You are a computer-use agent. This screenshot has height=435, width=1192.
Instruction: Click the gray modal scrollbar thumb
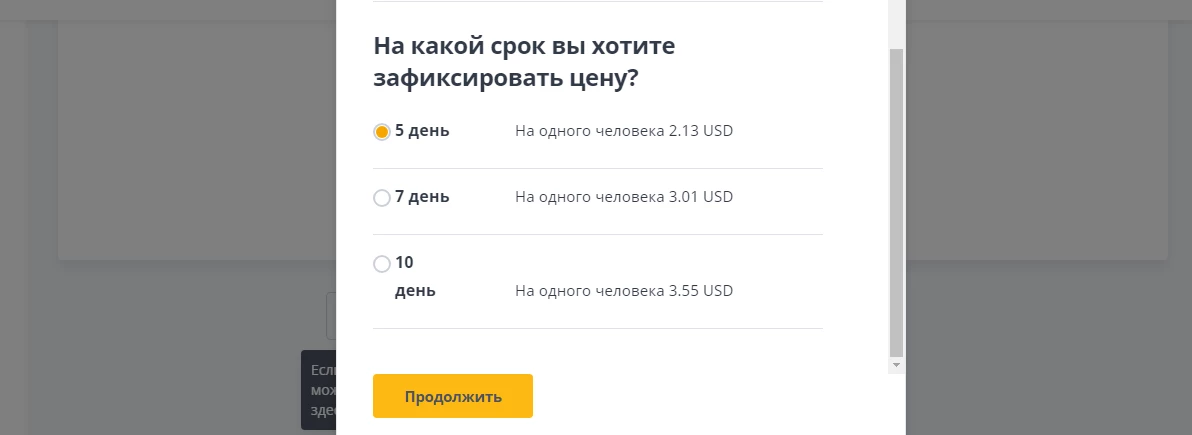pos(896,203)
